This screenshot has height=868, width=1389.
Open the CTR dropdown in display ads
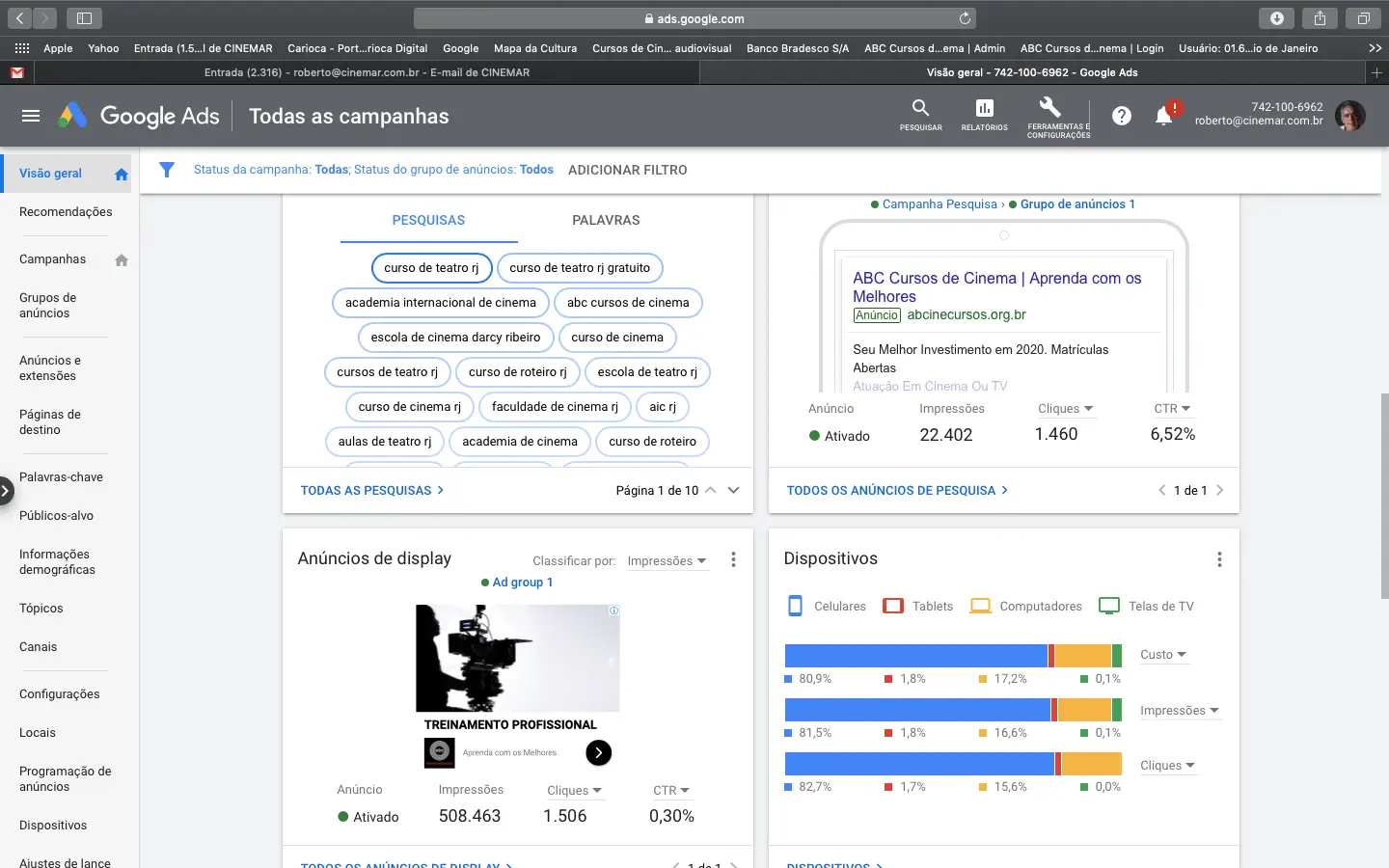671,791
